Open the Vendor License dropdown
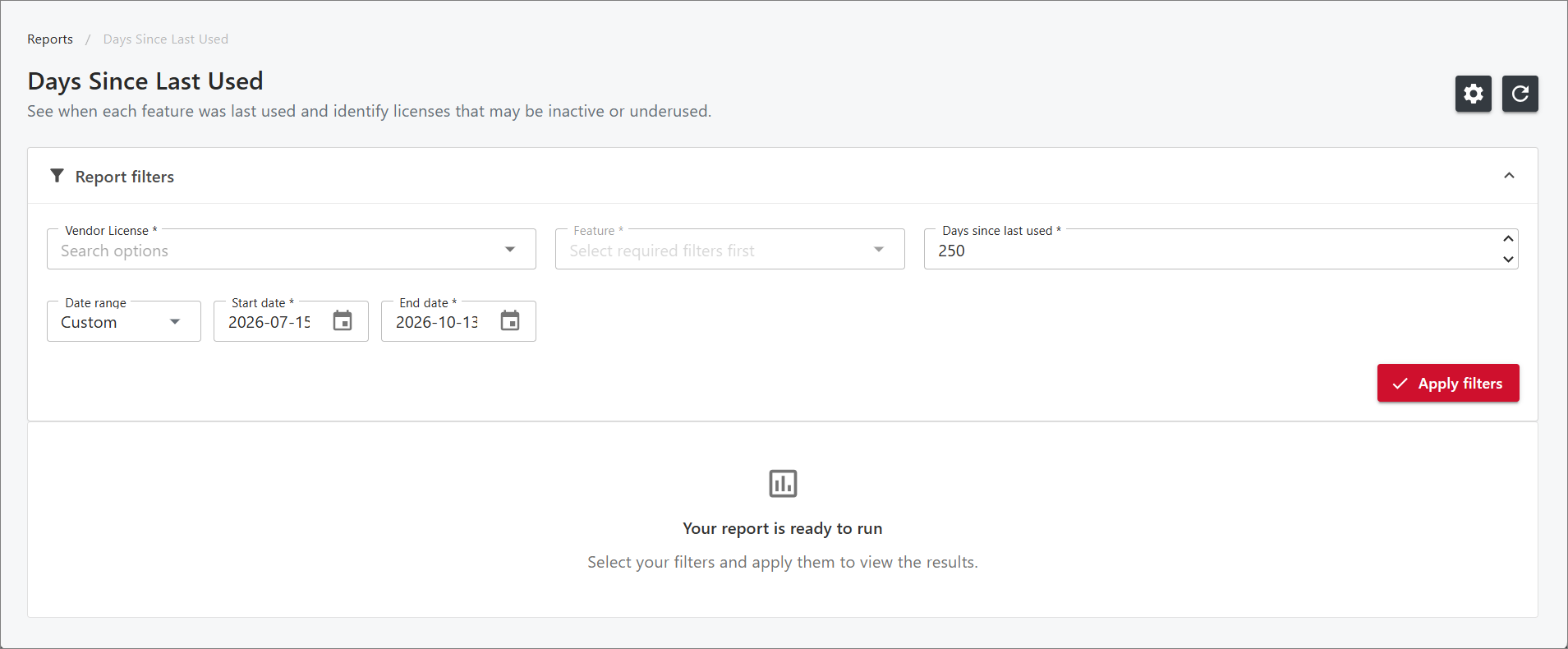Viewport: 1568px width, 649px height. 292,250
